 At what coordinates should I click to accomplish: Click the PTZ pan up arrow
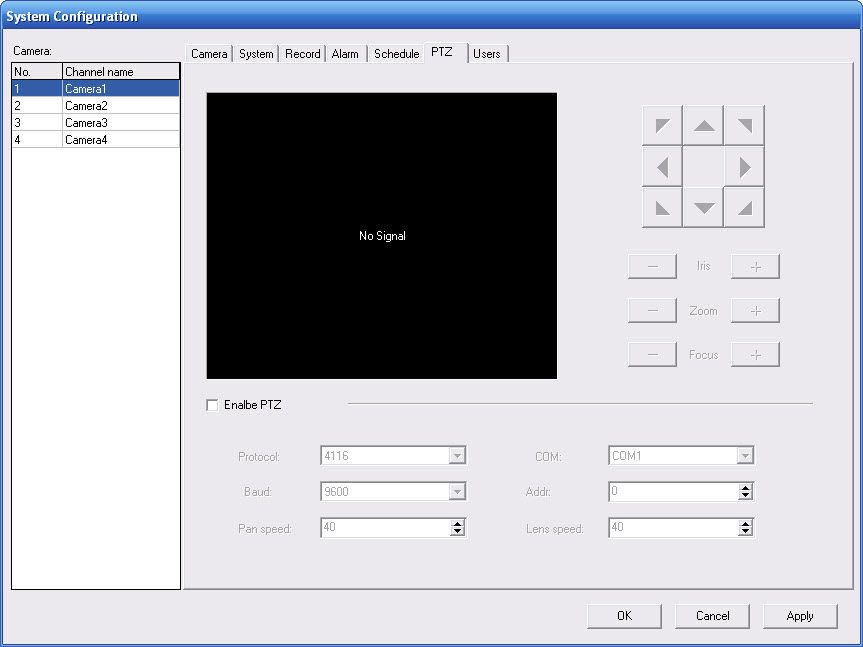704,126
